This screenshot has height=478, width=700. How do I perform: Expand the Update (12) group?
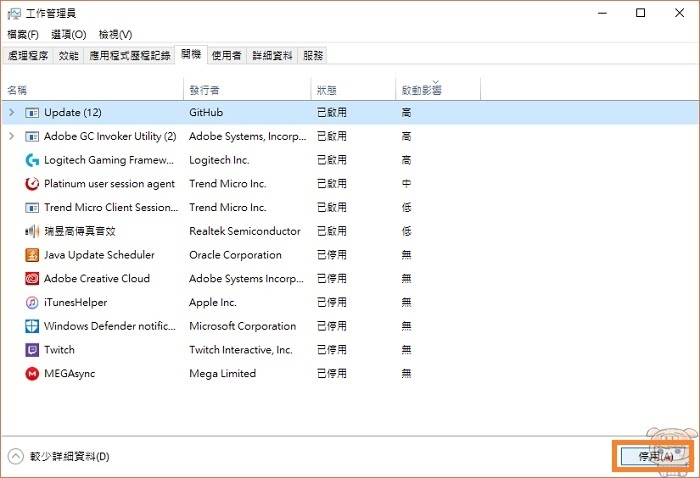(12, 112)
